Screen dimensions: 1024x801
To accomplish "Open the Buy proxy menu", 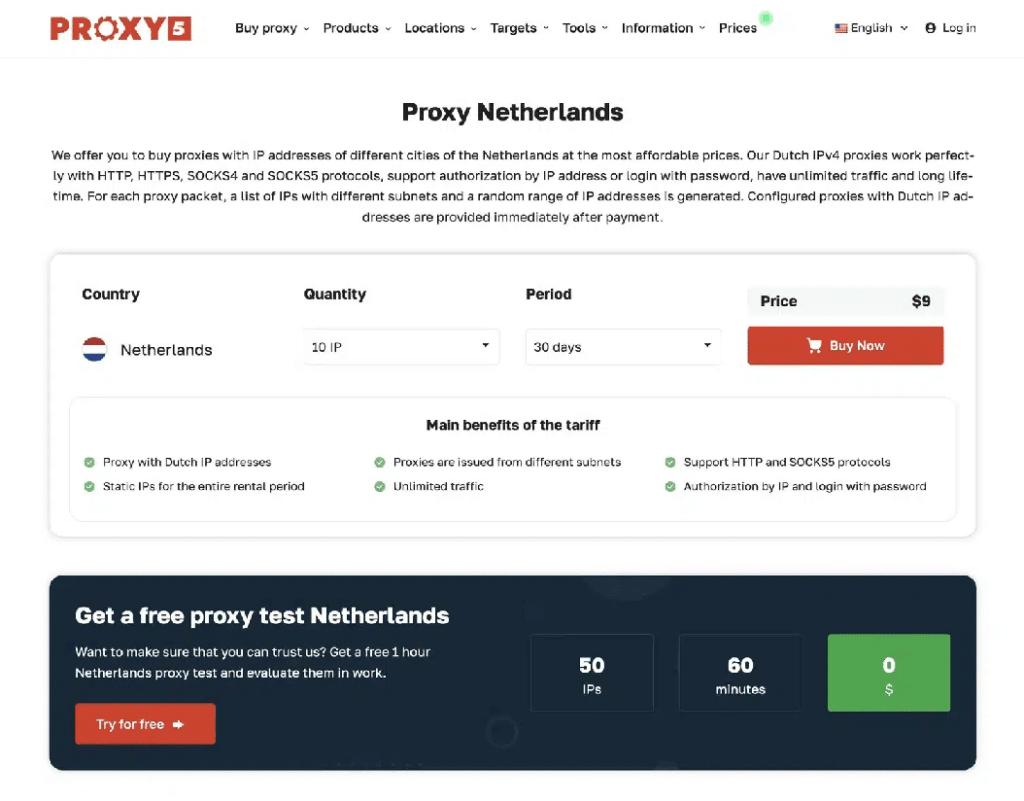I will tap(272, 28).
